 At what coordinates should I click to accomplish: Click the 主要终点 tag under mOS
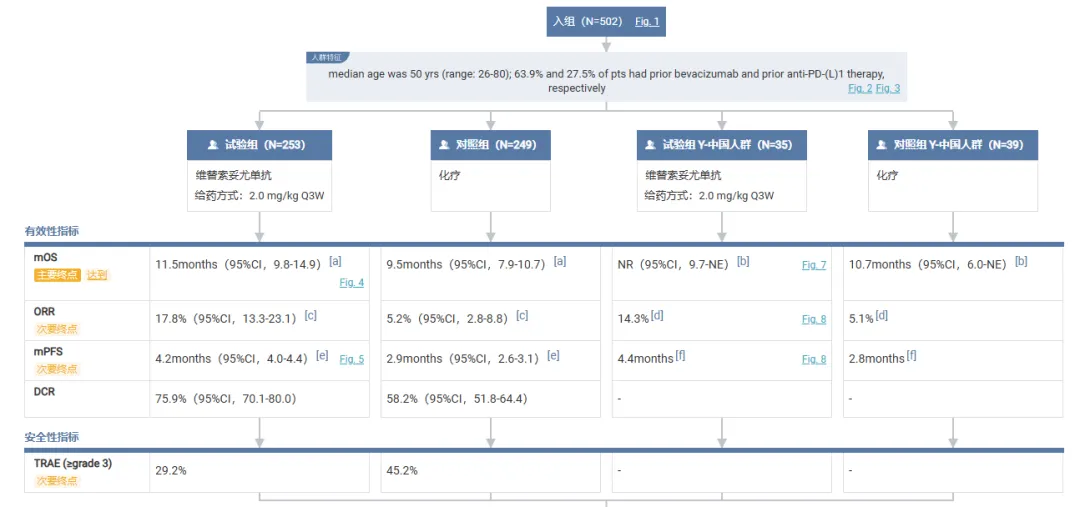point(57,275)
